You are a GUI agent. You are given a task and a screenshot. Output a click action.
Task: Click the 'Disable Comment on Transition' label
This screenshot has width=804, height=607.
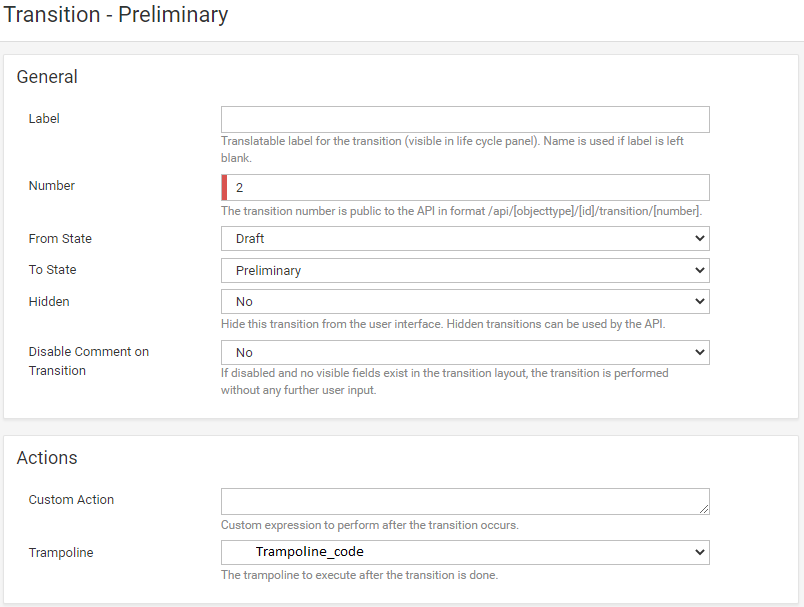click(x=88, y=361)
